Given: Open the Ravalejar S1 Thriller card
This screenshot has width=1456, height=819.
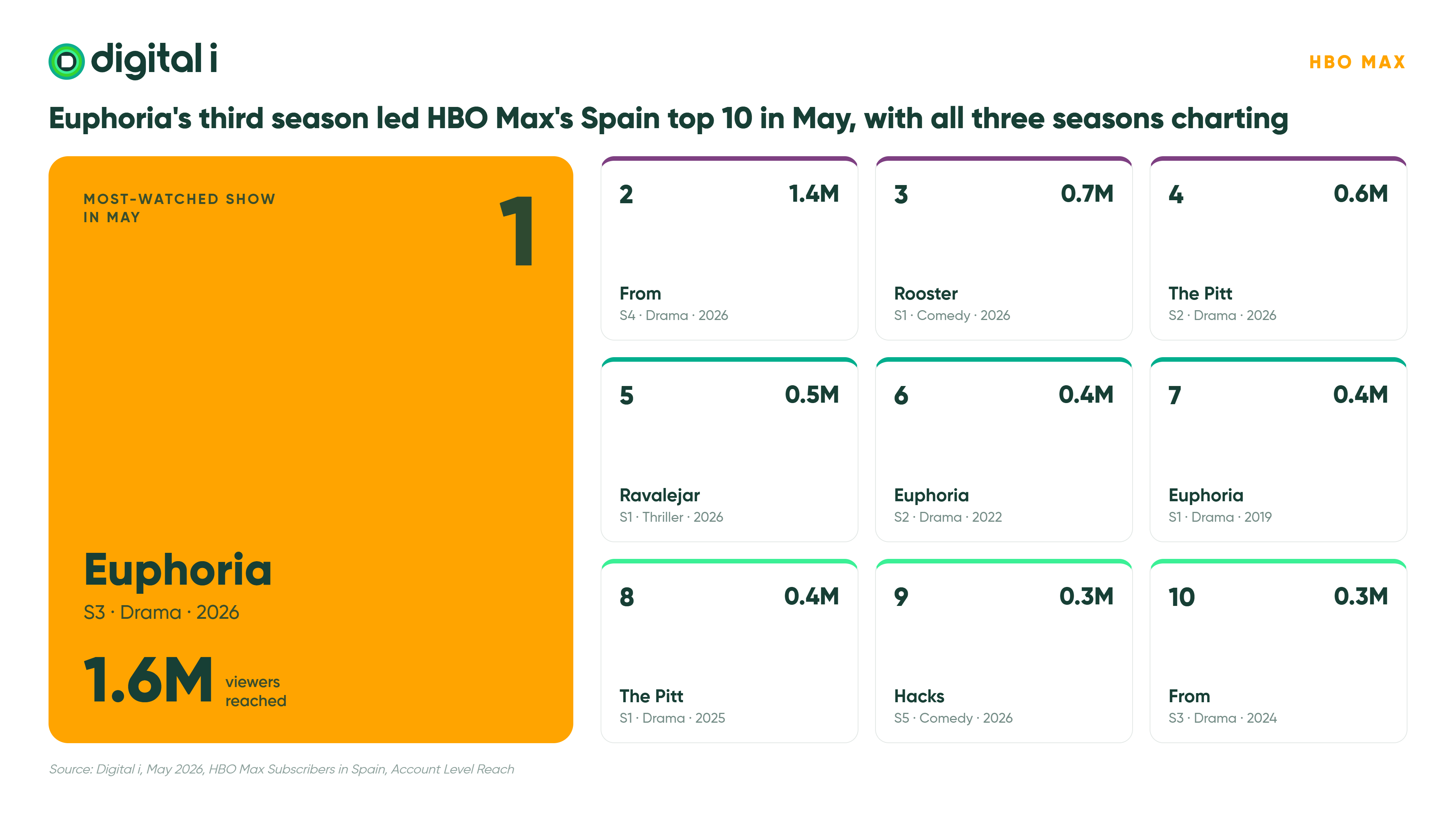Looking at the screenshot, I should click(729, 449).
